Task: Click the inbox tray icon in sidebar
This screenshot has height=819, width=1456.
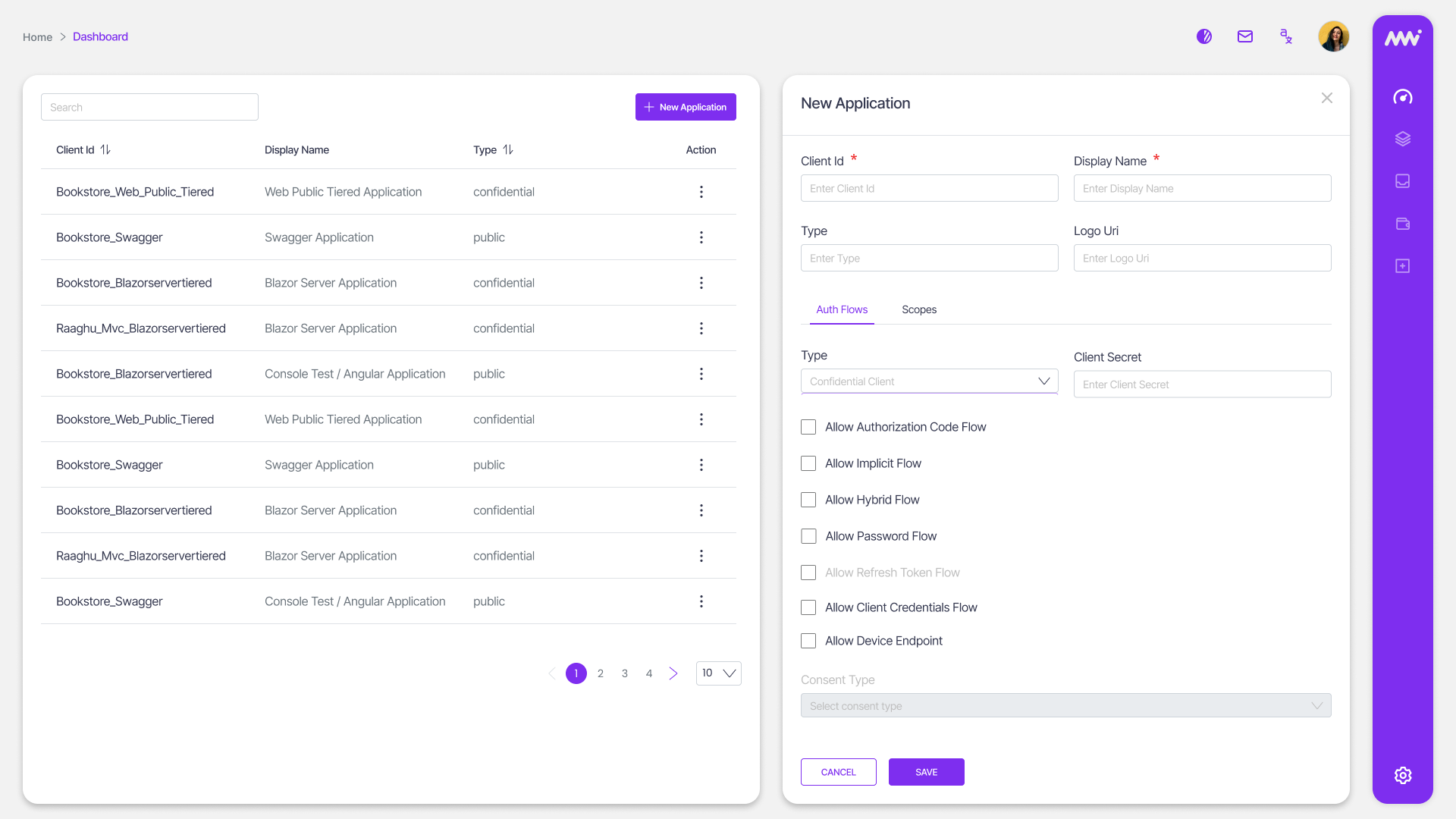Action: point(1402,181)
